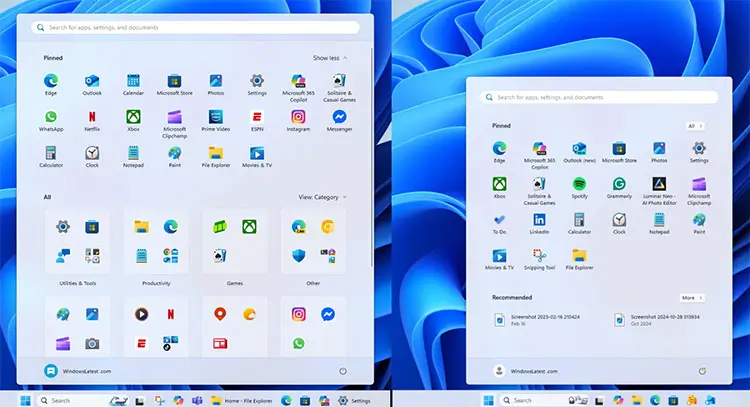Screen dimensions: 750x407
Task: Open Grammarly pinned app
Action: coord(619,187)
